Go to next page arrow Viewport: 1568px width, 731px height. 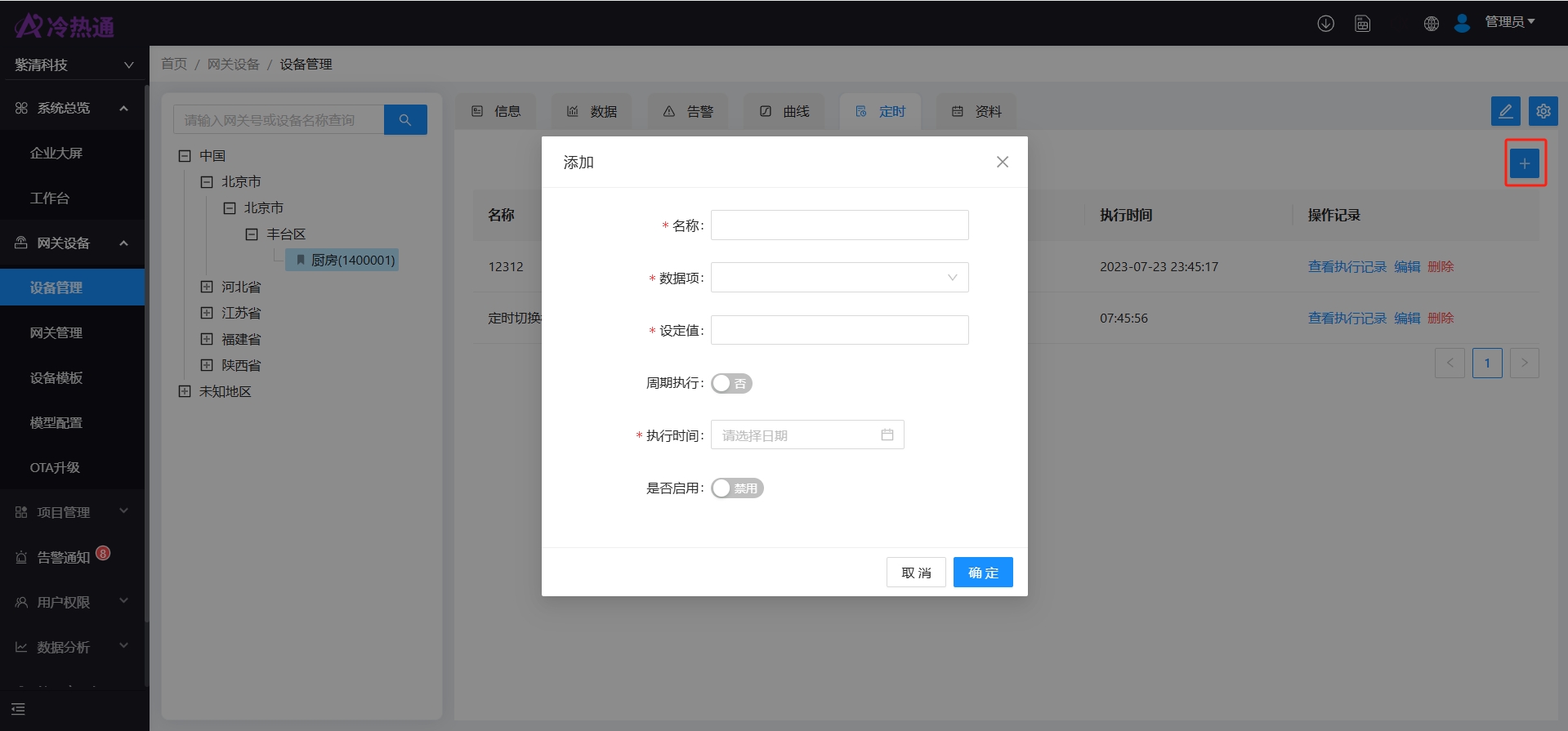pyautogui.click(x=1525, y=363)
